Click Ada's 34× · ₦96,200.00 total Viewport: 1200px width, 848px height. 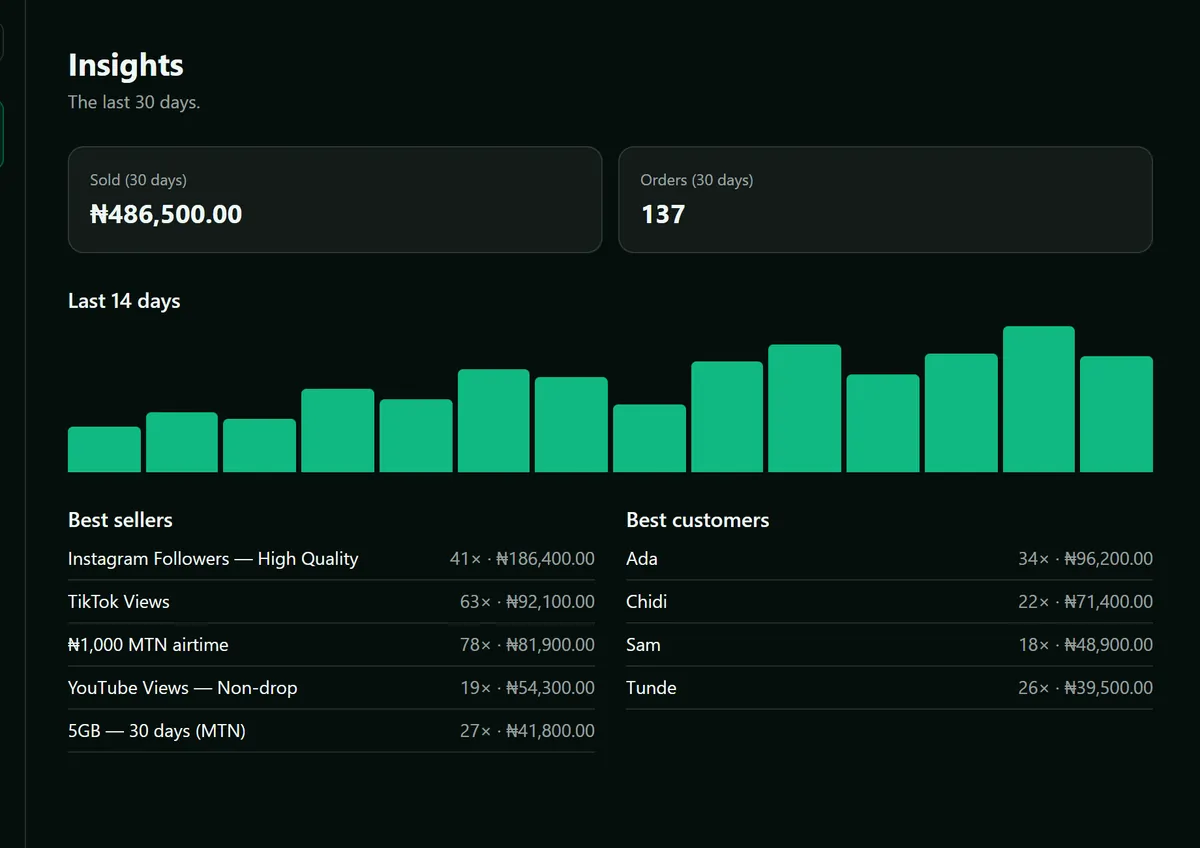coord(1085,559)
